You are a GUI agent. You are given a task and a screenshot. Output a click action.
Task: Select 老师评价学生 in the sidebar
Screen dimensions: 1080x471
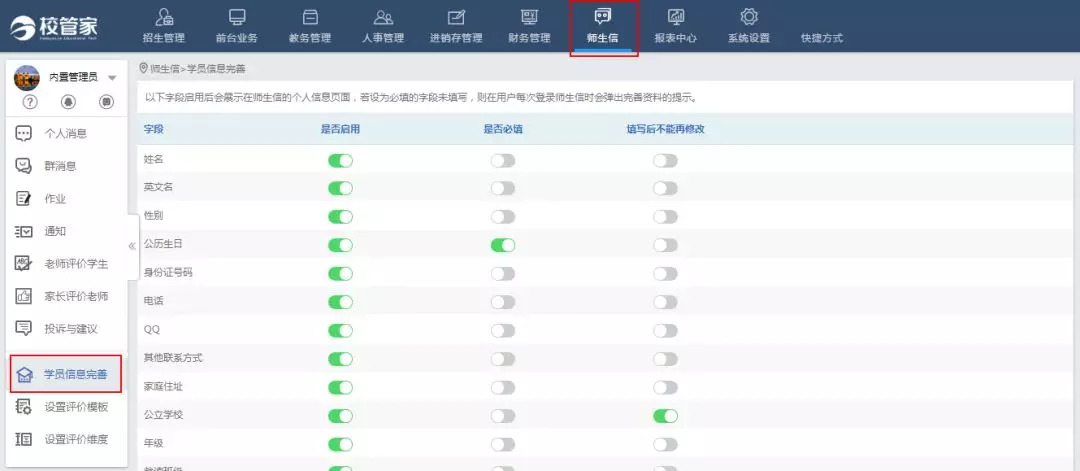click(75, 264)
